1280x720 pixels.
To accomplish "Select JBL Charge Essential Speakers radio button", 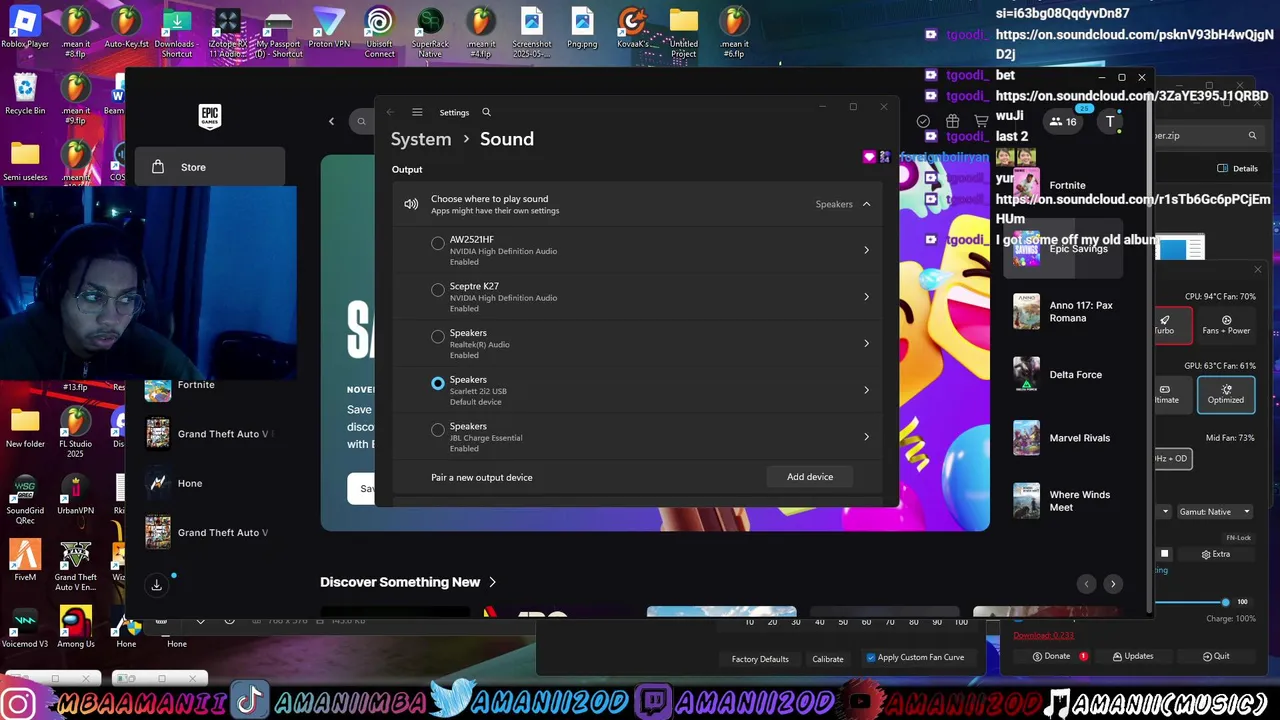I will pyautogui.click(x=438, y=430).
